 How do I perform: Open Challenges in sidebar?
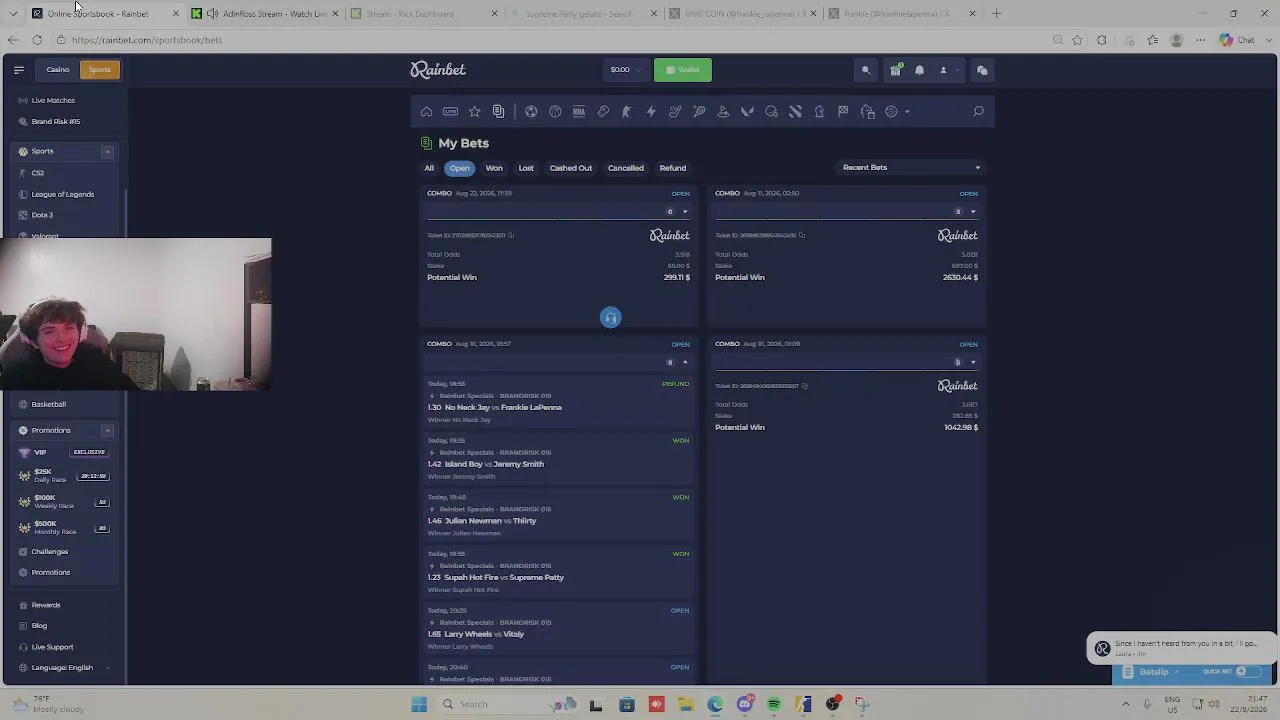click(49, 552)
